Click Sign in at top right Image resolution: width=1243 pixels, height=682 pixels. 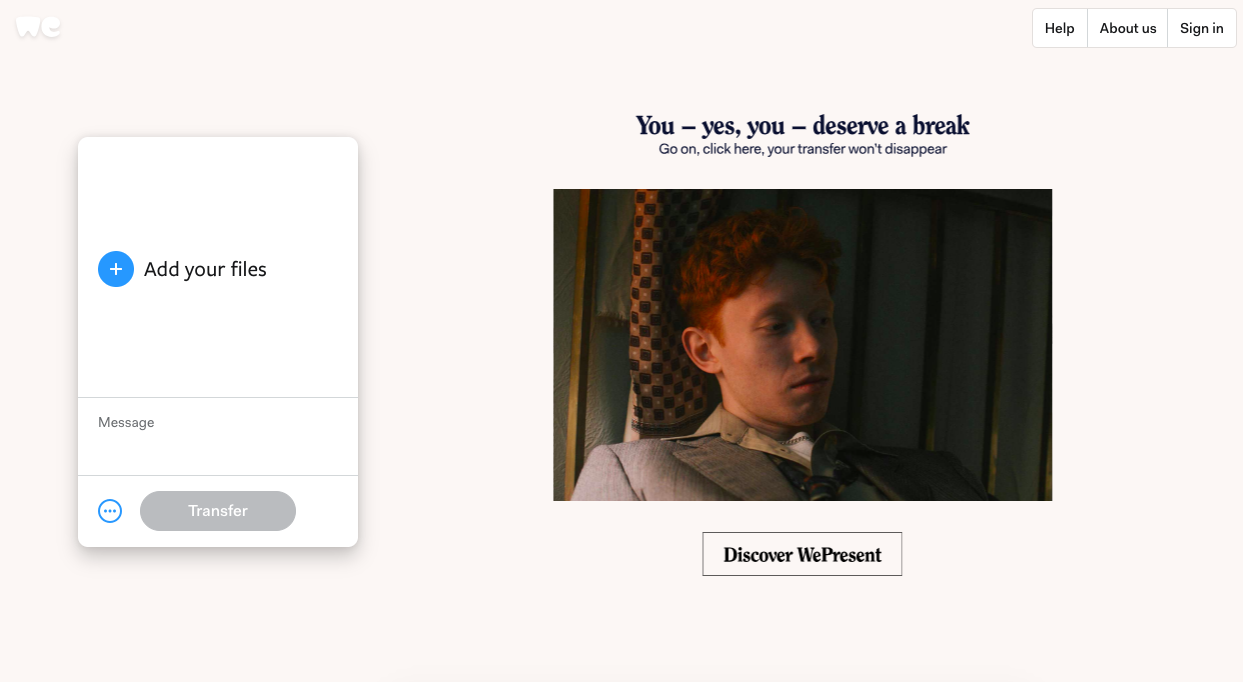coord(1202,28)
